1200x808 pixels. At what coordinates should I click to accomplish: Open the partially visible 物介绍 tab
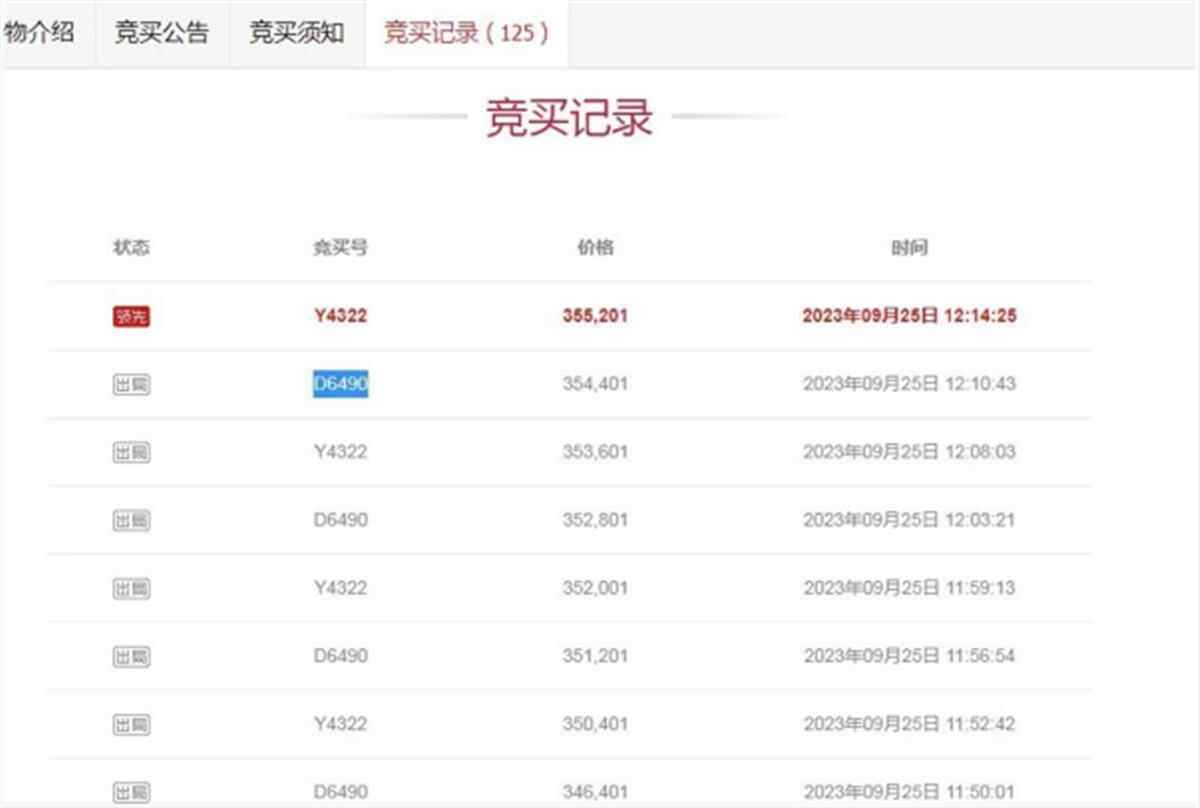[40, 33]
